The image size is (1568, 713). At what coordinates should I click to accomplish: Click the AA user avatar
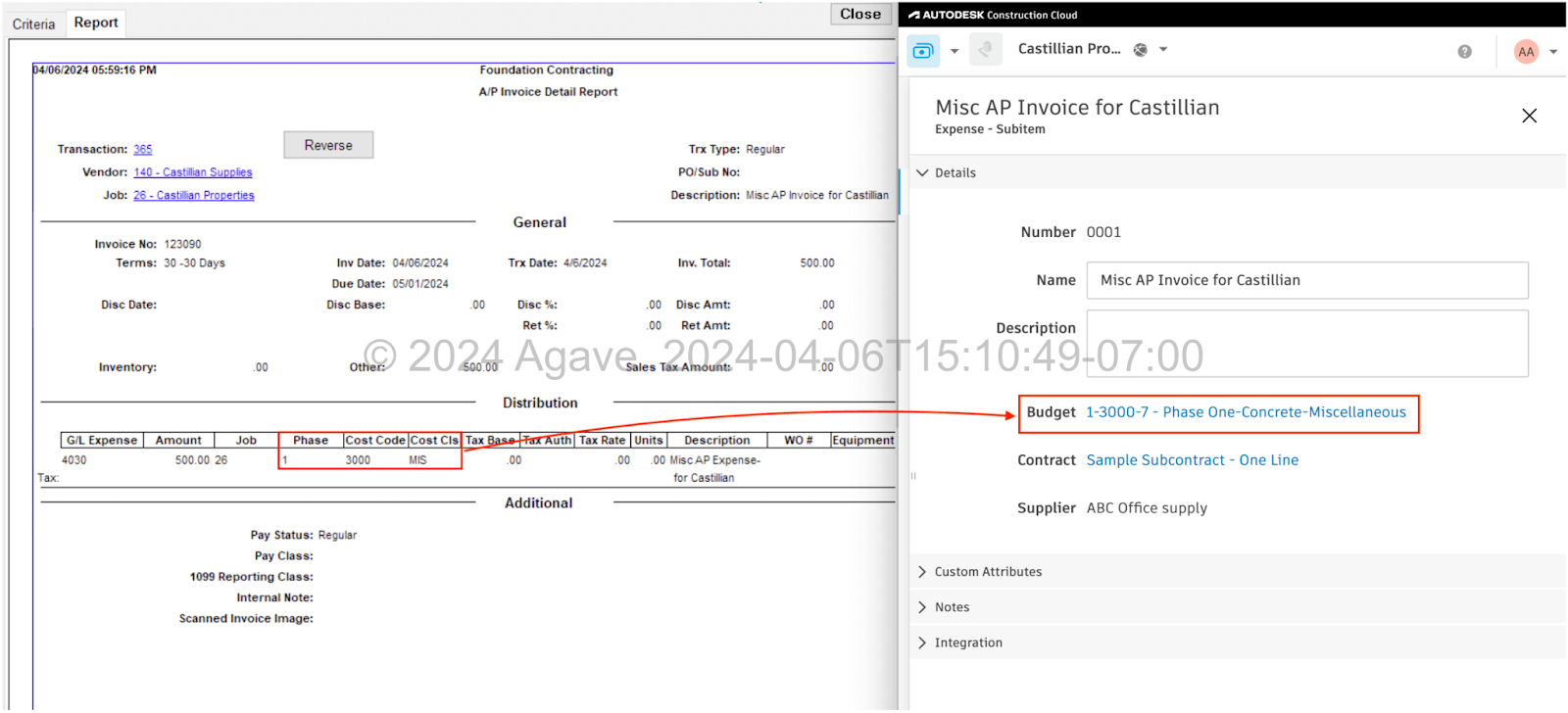(1526, 52)
